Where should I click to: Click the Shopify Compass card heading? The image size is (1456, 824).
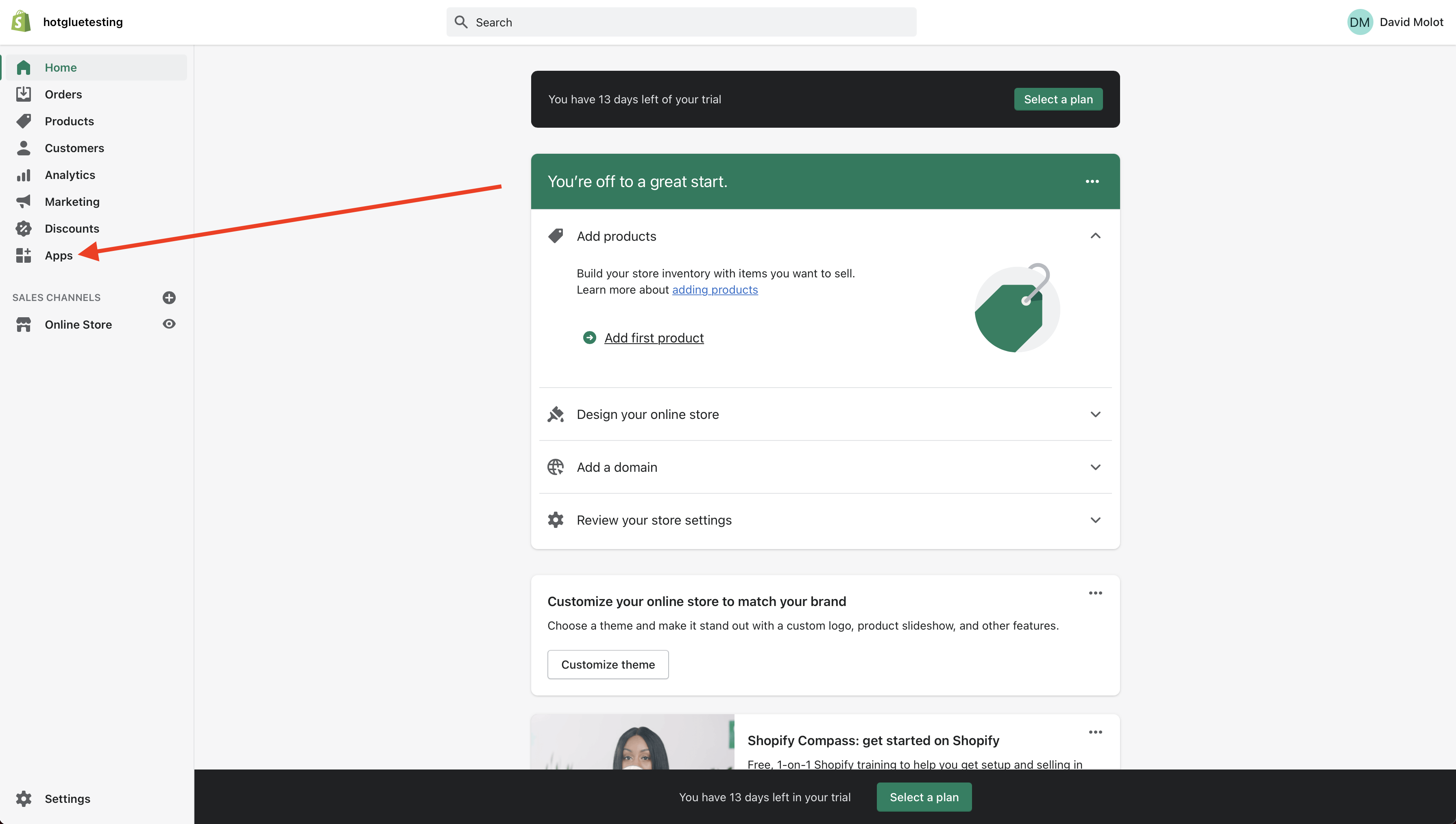(x=873, y=740)
